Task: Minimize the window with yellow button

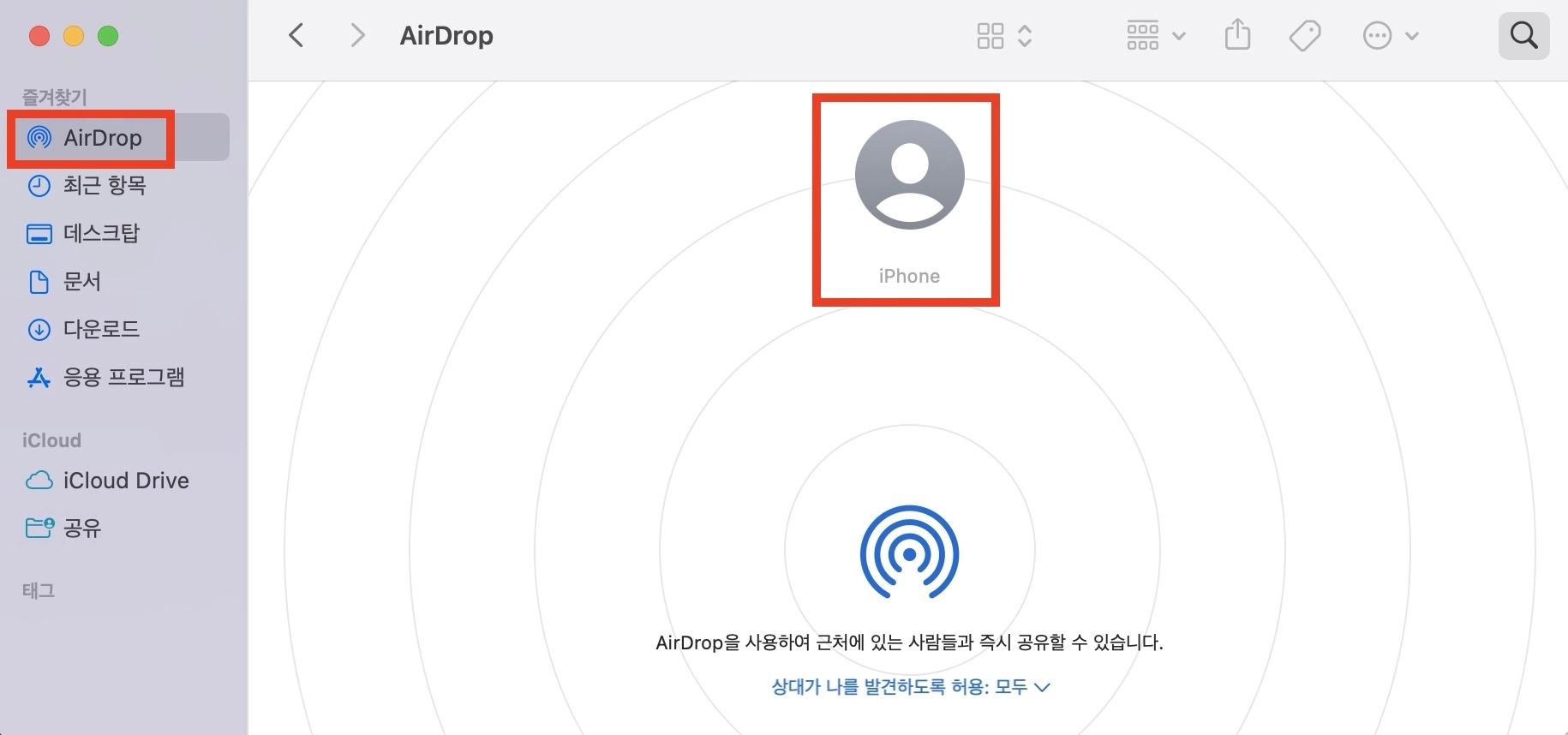Action: point(74,36)
